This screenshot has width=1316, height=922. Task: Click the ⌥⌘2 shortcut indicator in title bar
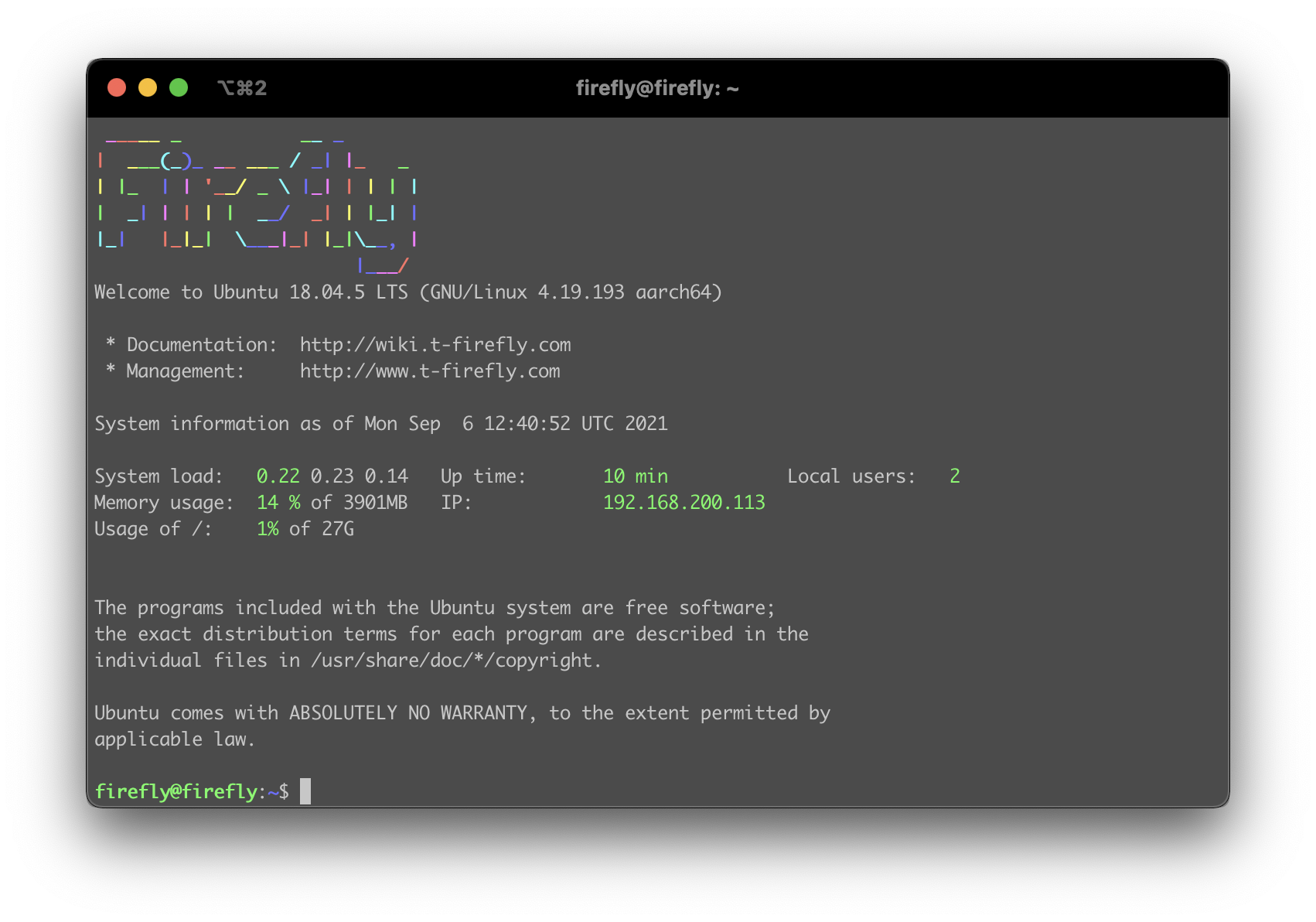(x=242, y=88)
